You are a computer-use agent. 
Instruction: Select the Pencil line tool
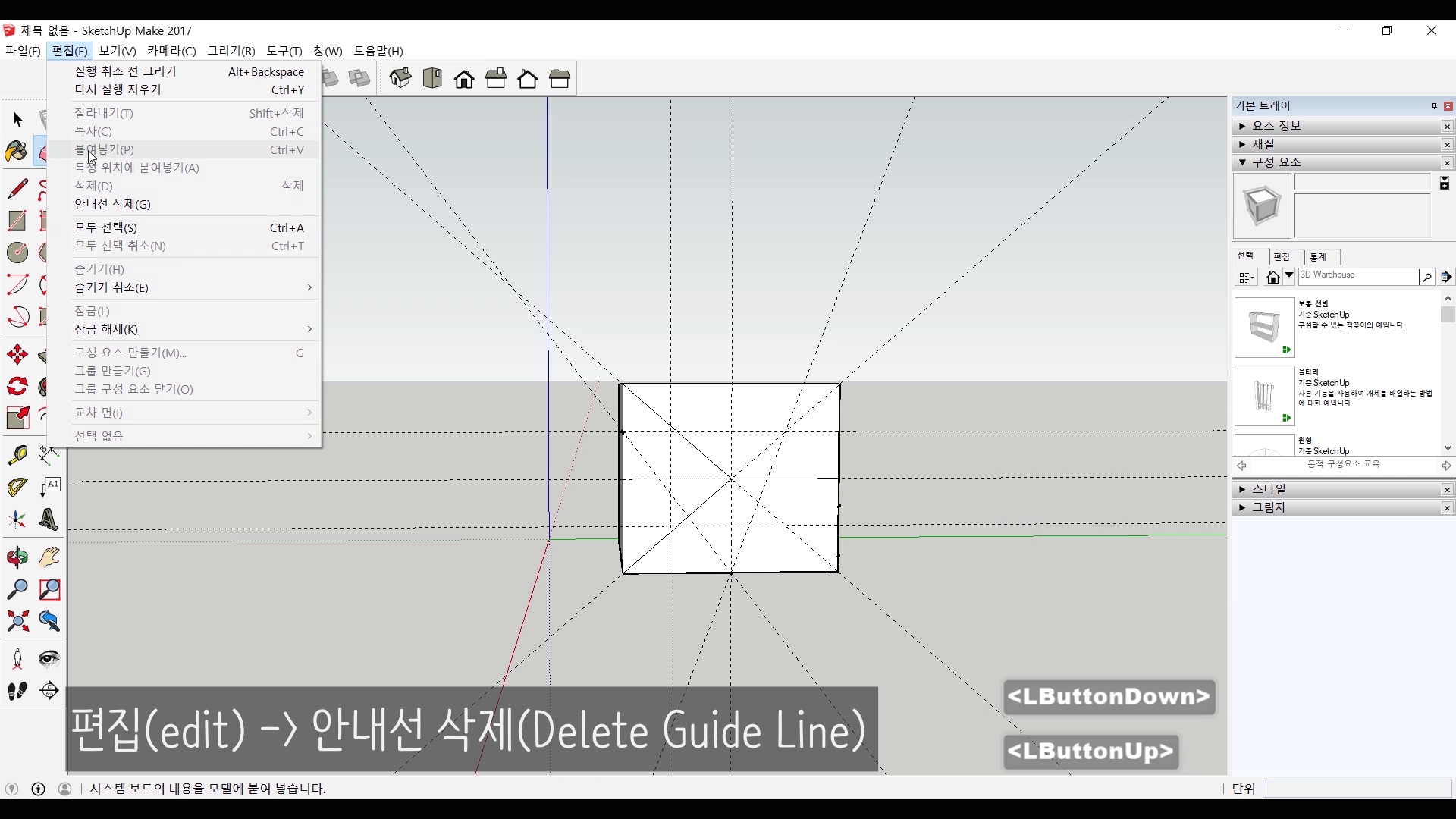(x=17, y=188)
